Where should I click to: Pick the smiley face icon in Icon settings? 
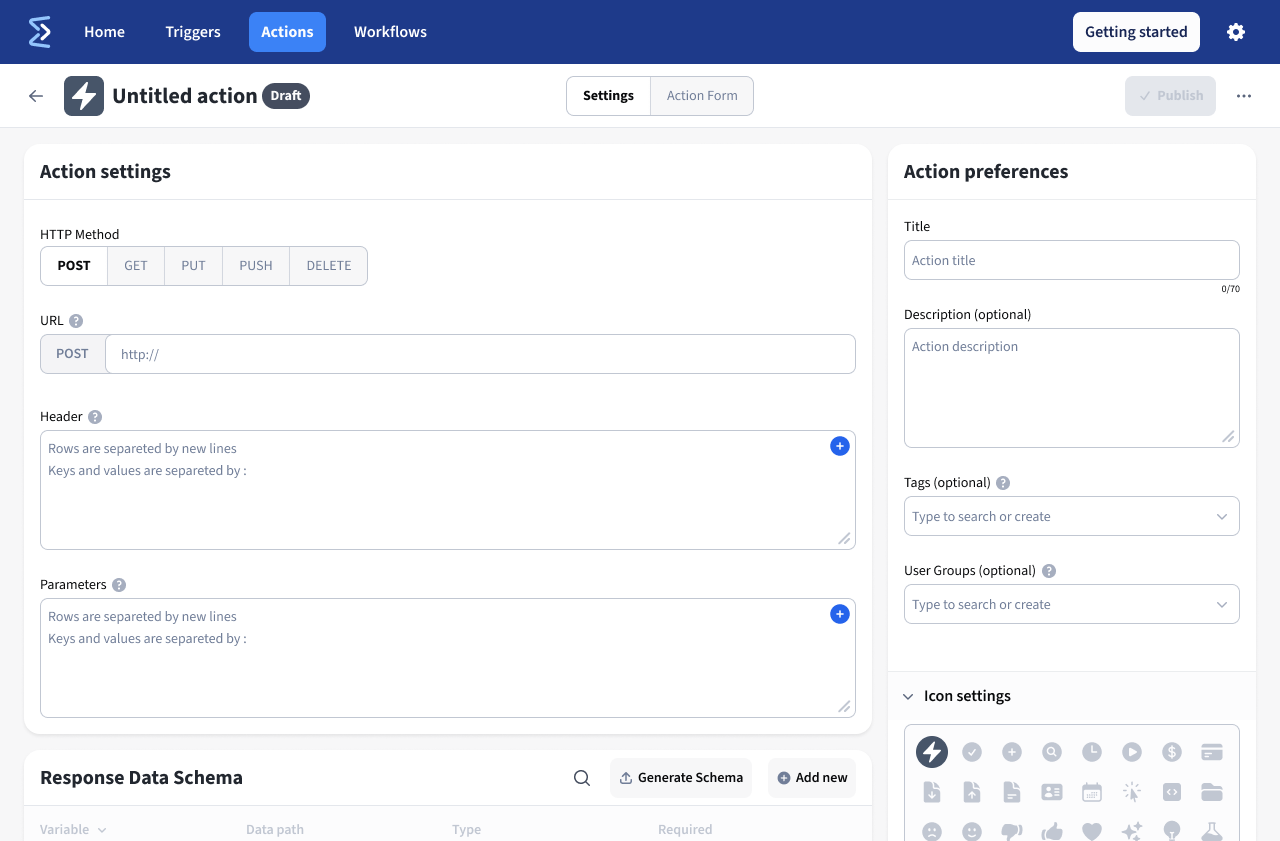click(972, 832)
